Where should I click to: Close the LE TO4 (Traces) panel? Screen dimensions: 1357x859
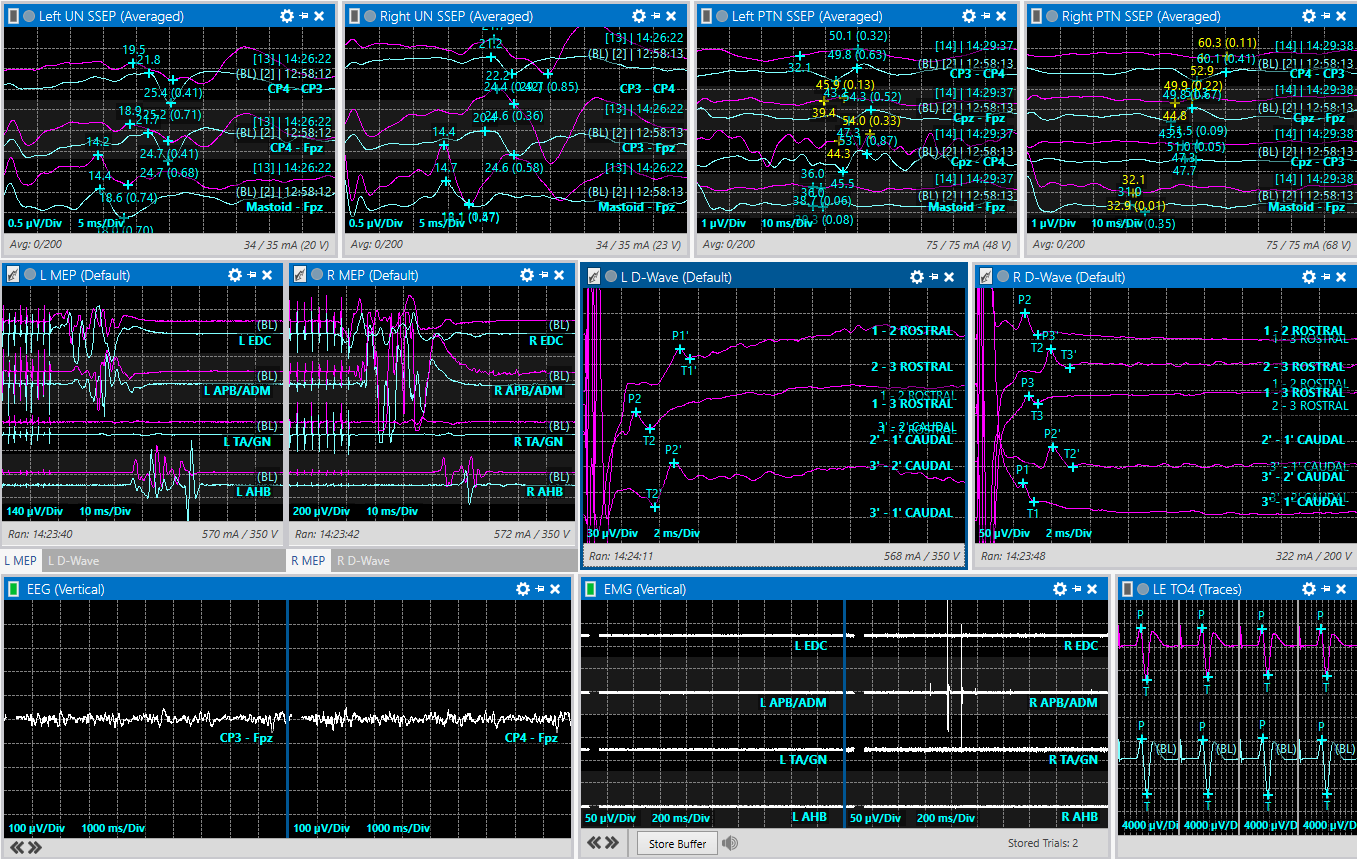1343,589
